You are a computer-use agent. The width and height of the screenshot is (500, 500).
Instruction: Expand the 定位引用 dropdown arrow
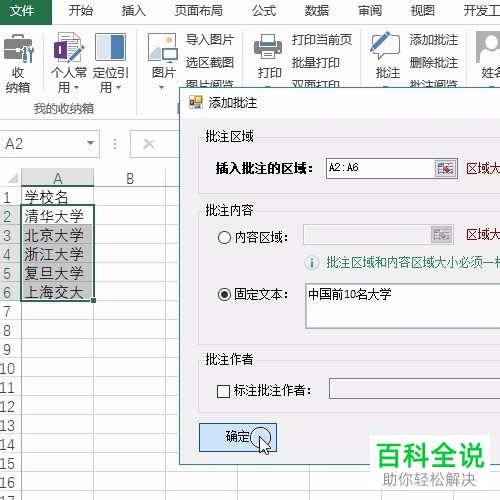coord(118,88)
